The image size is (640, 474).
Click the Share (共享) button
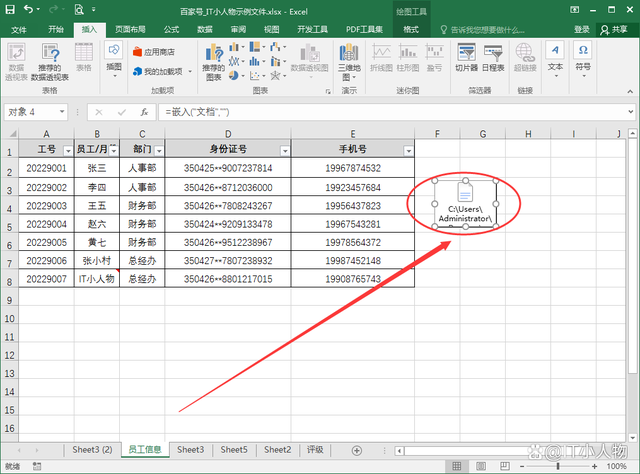coord(614,29)
